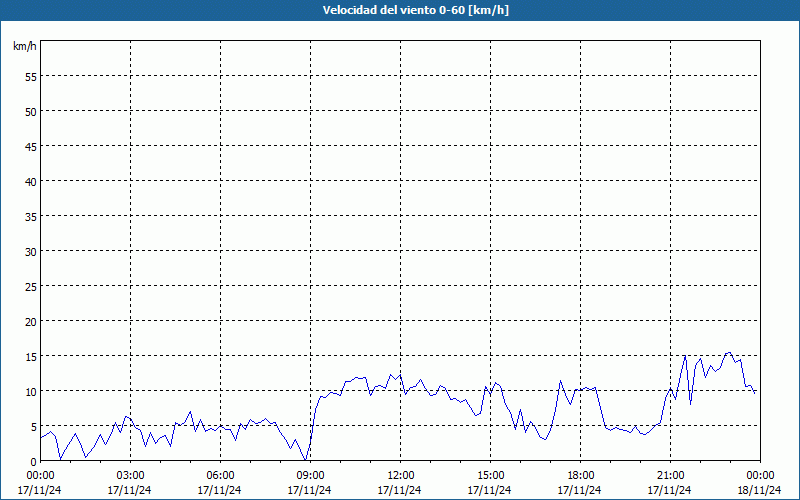Click the "0" Y axis tick label
Image resolution: width=800 pixels, height=500 pixels.
tap(34, 461)
